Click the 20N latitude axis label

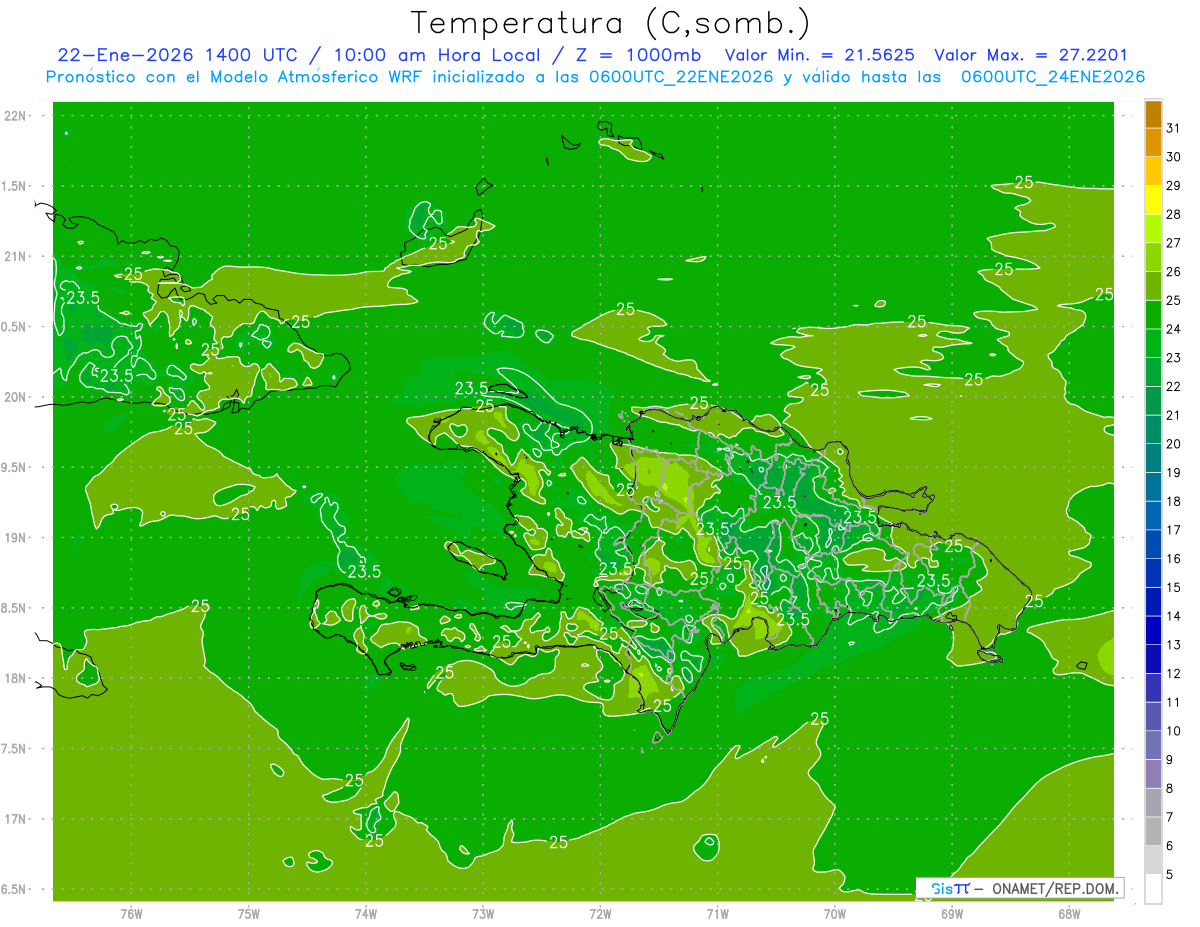click(16, 397)
